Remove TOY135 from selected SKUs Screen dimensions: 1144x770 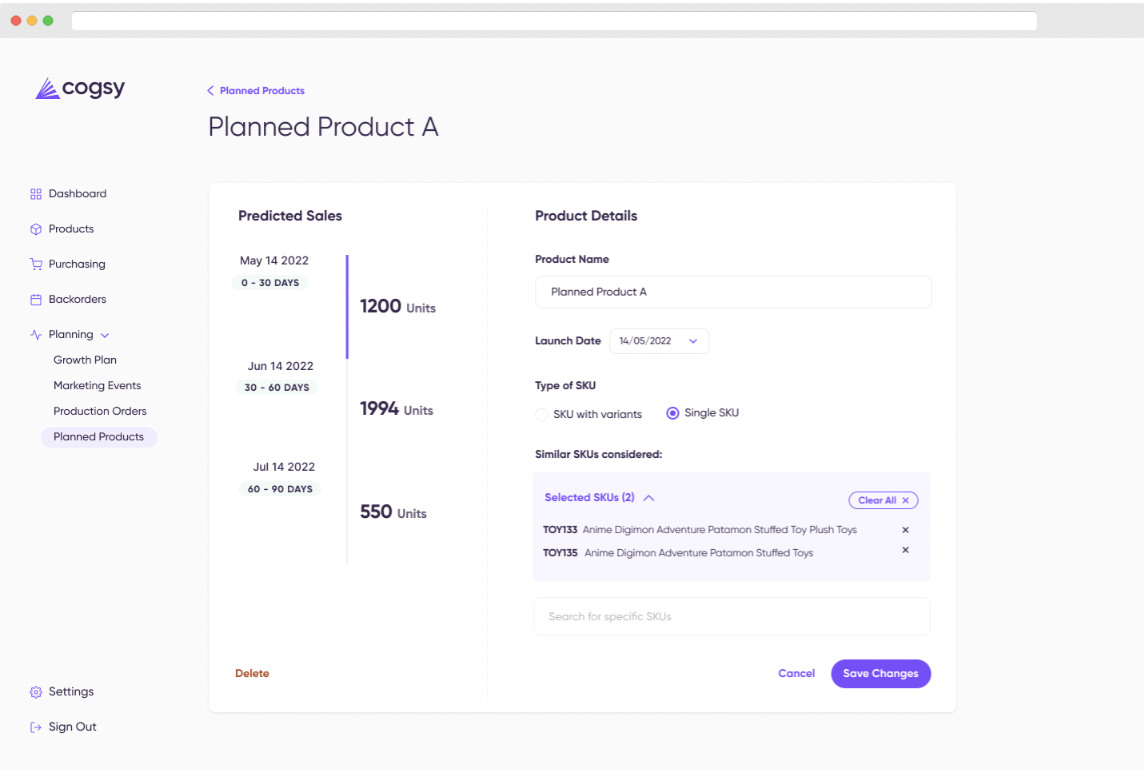(905, 550)
